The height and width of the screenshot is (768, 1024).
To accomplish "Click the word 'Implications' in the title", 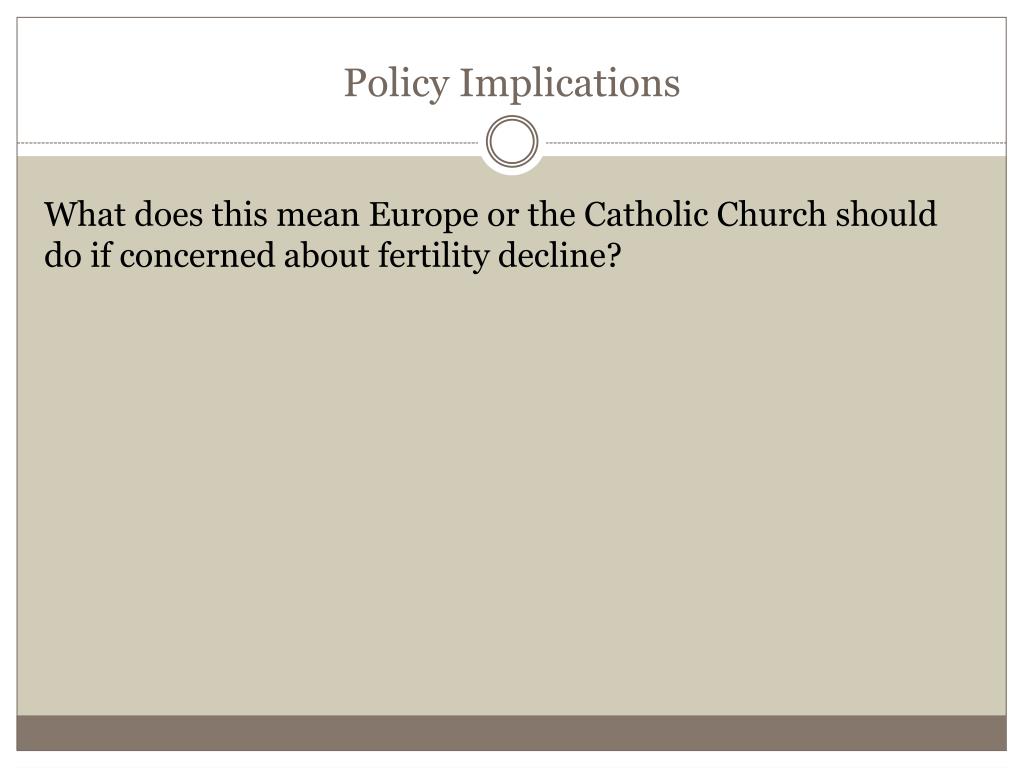I will 570,84.
